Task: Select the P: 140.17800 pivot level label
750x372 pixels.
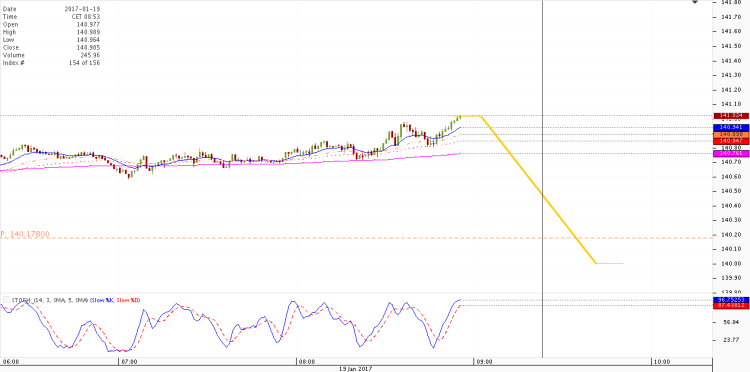Action: pos(25,234)
